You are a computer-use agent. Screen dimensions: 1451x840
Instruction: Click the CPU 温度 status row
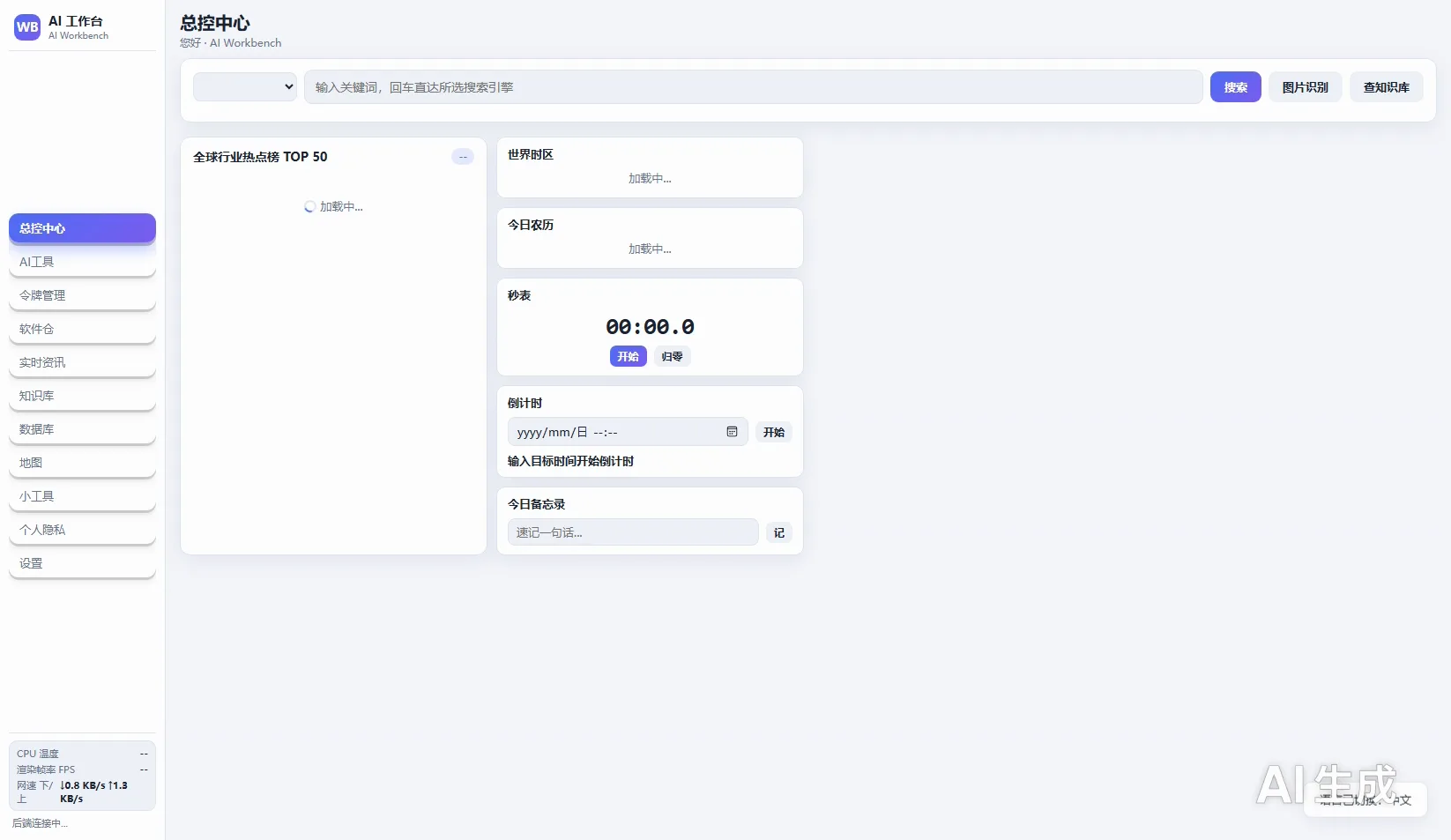click(x=82, y=754)
